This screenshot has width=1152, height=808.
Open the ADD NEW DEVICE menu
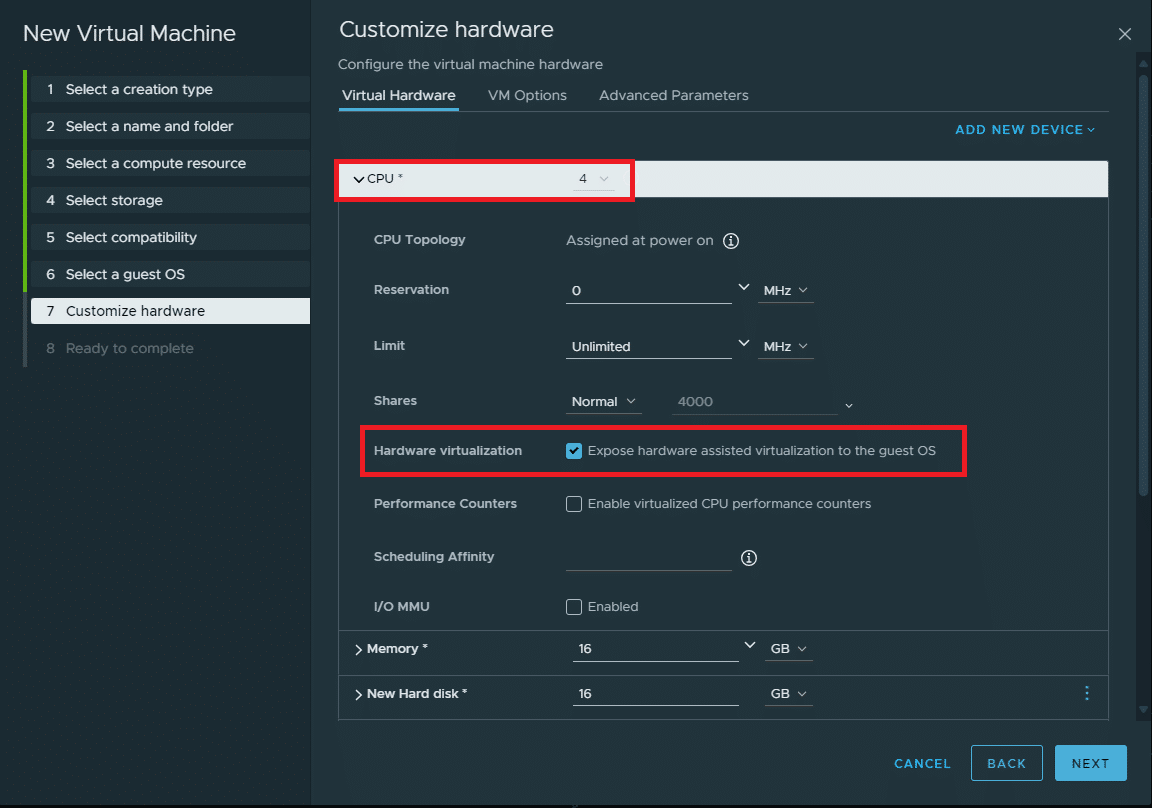(x=1025, y=130)
